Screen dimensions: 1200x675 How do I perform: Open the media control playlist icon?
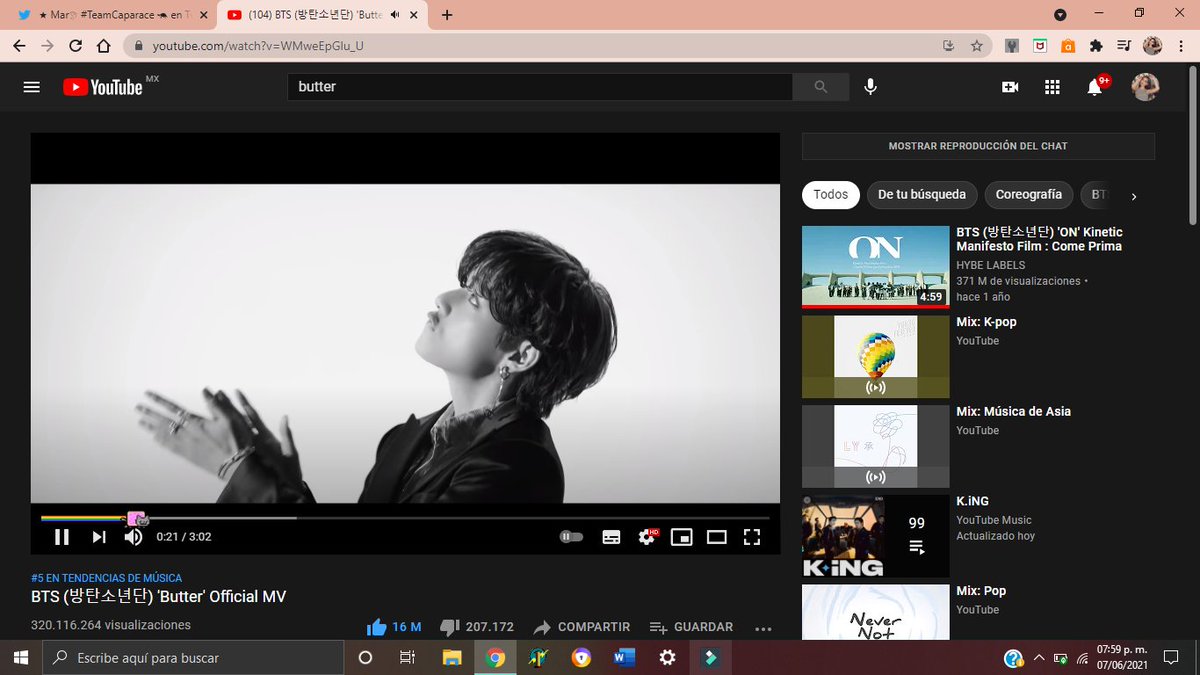pyautogui.click(x=1124, y=46)
